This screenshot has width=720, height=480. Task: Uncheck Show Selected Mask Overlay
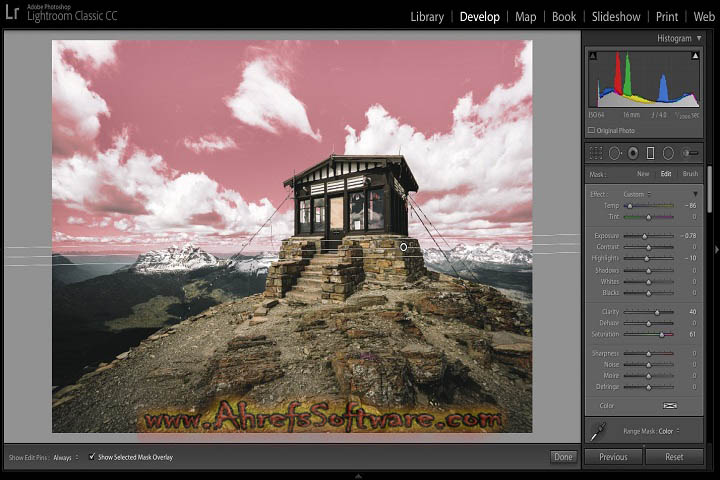point(93,457)
